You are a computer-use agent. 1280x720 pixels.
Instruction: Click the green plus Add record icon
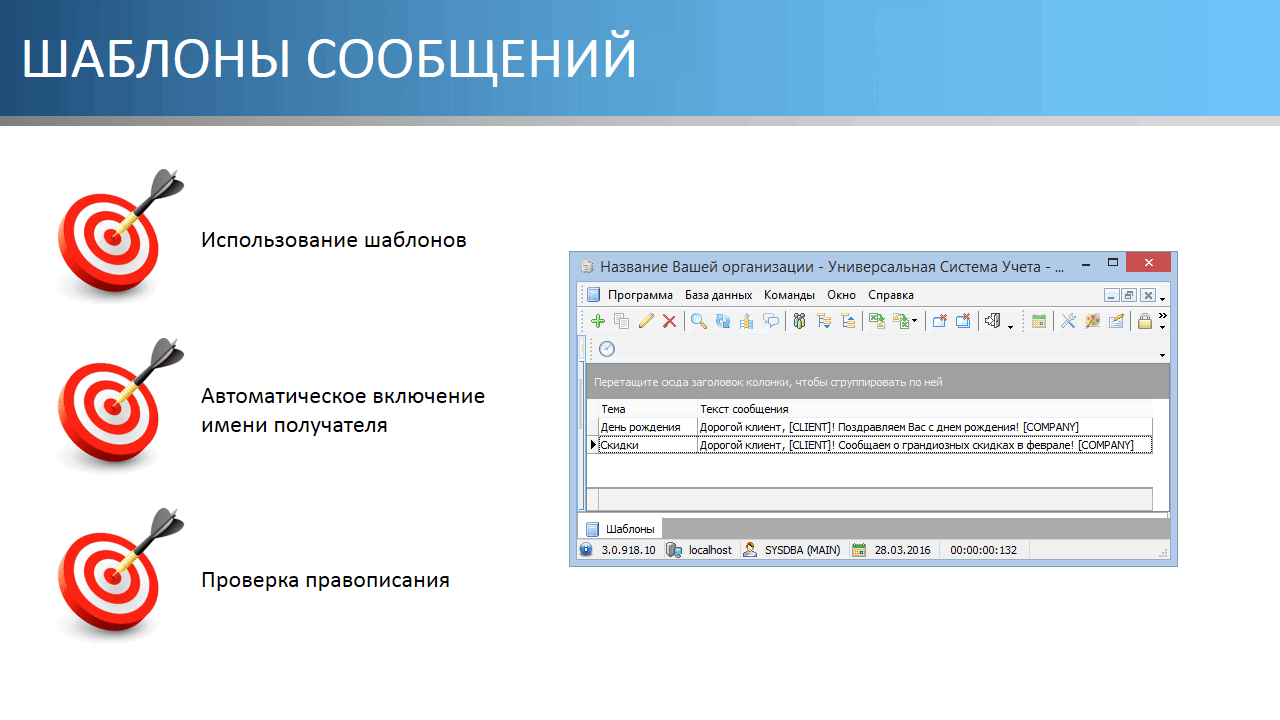(598, 321)
